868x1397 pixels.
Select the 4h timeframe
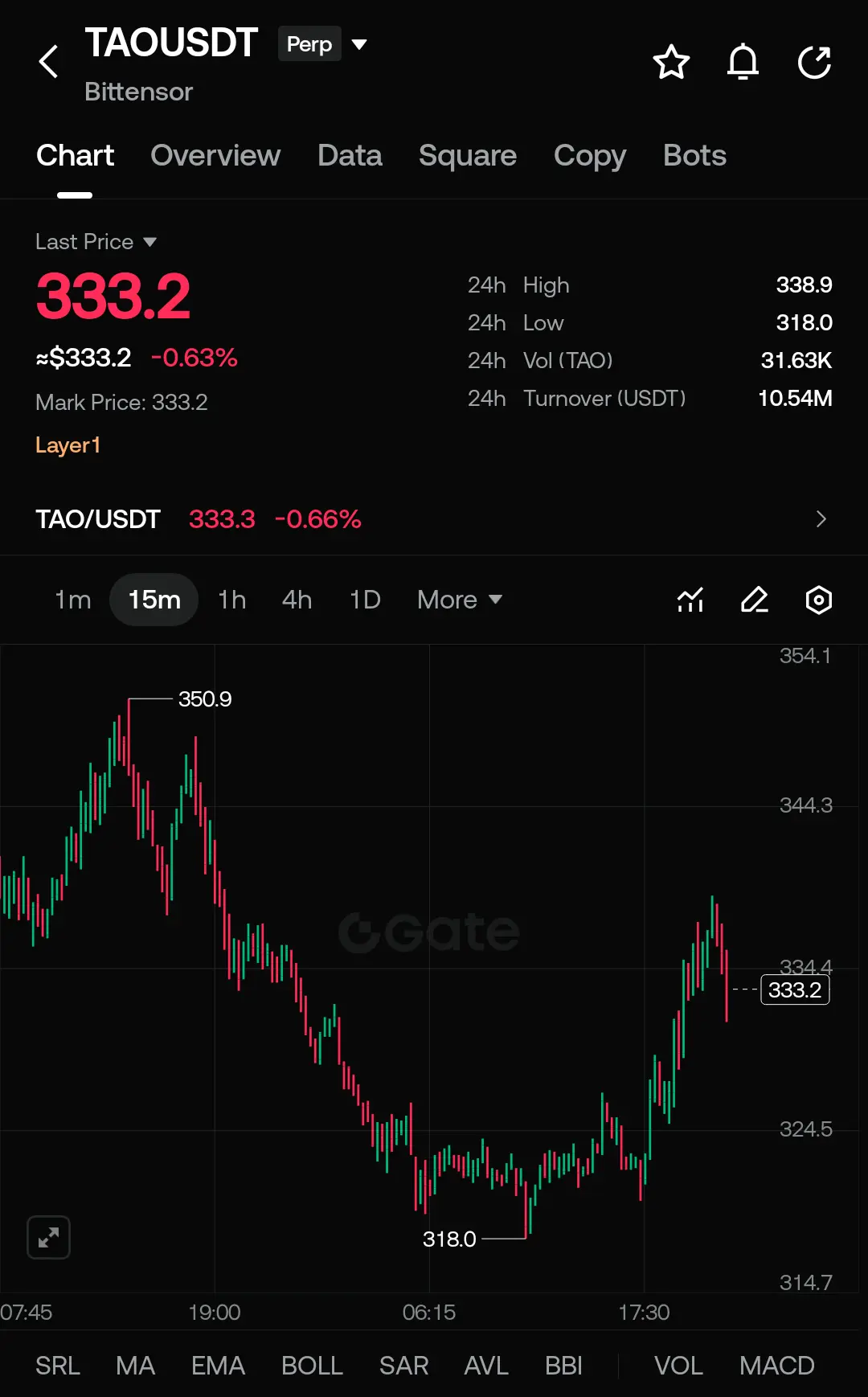(297, 600)
